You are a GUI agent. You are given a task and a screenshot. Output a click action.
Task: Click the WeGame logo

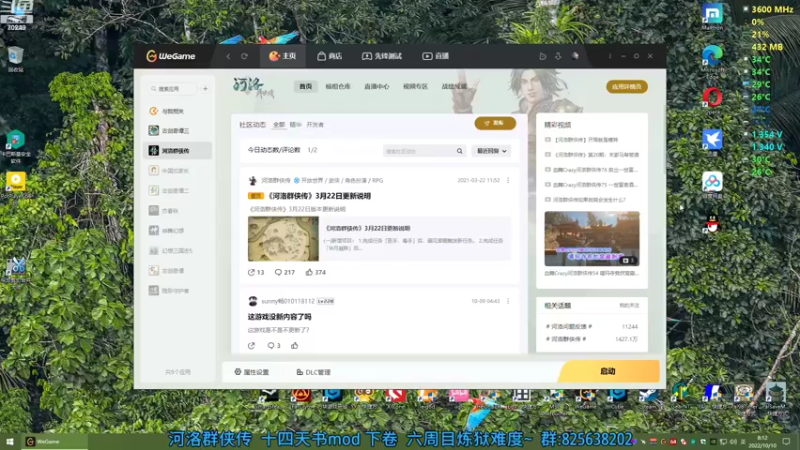(170, 56)
